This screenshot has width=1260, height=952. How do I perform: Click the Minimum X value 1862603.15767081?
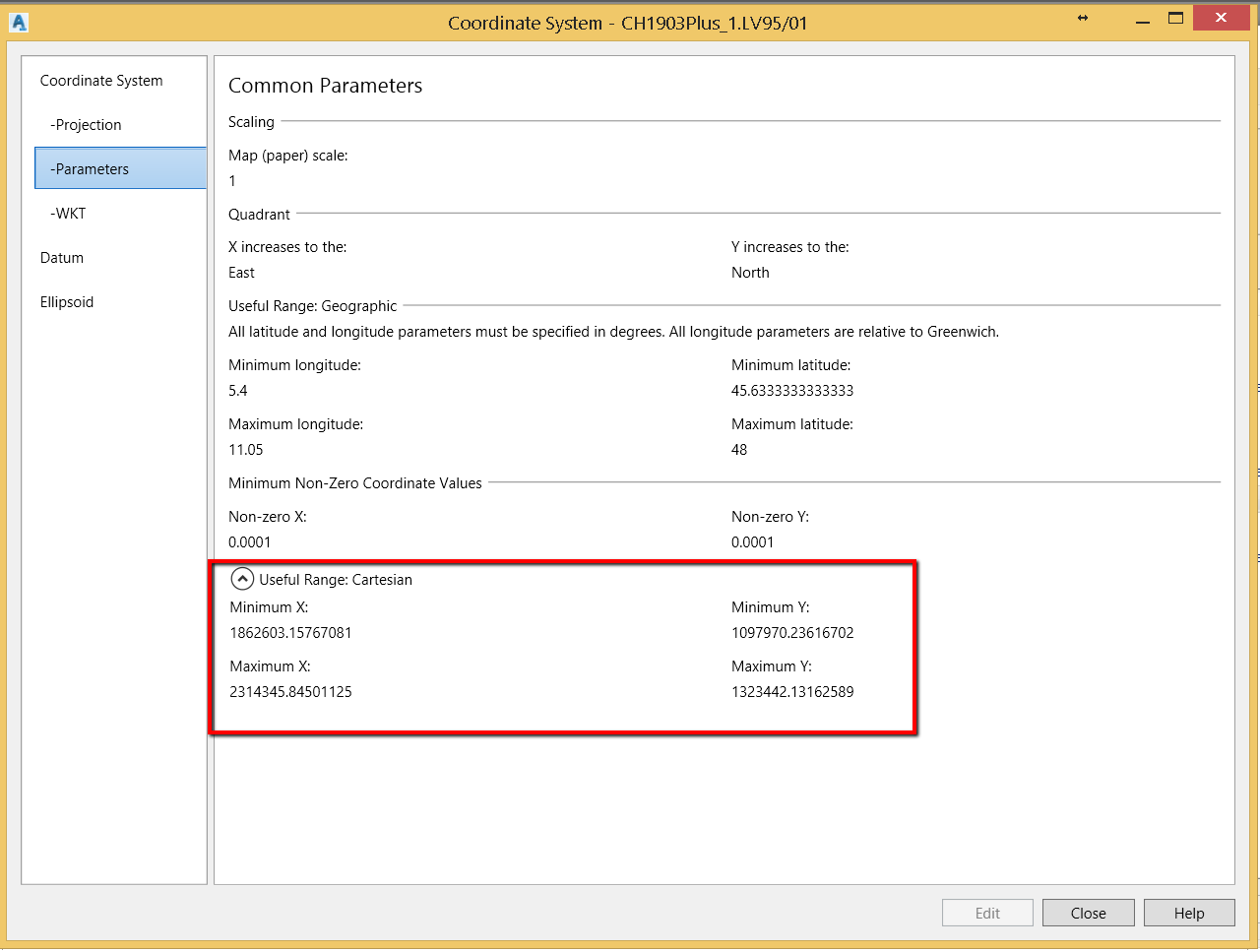[290, 633]
